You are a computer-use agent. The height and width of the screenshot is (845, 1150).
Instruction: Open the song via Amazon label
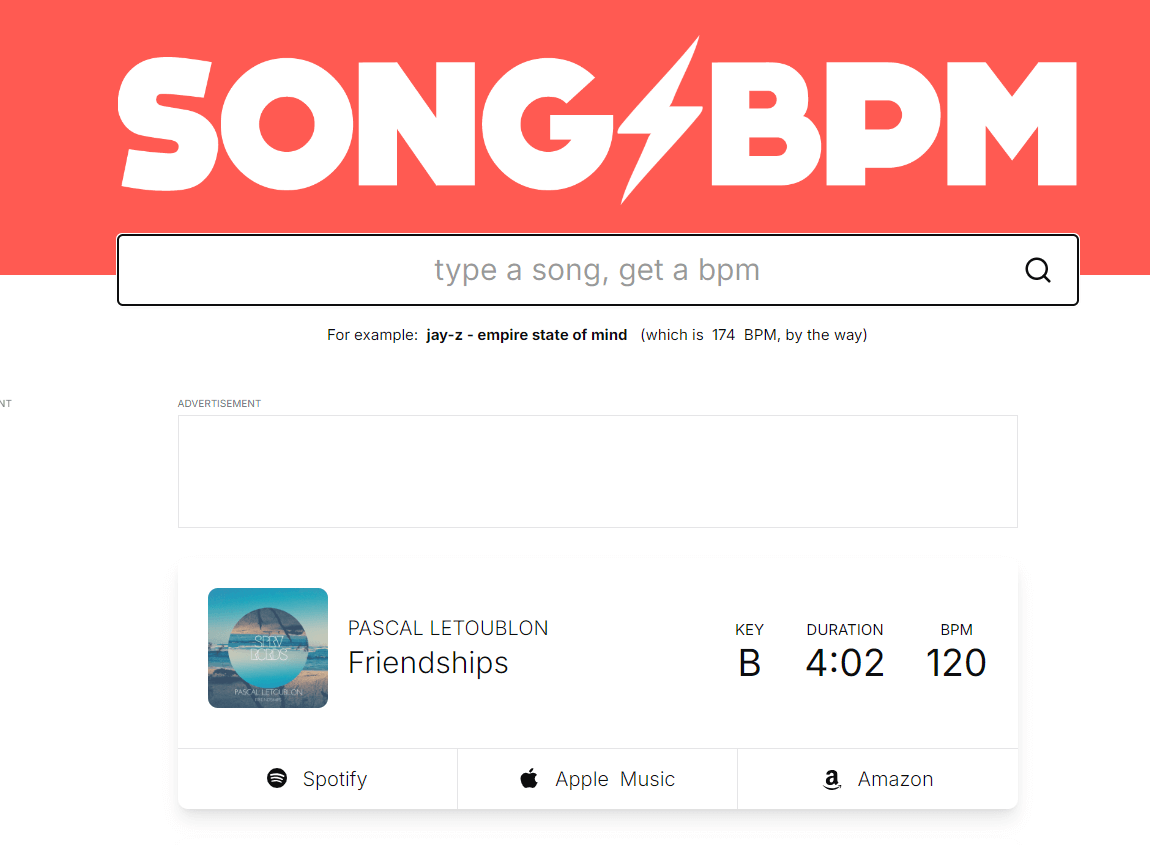[895, 779]
